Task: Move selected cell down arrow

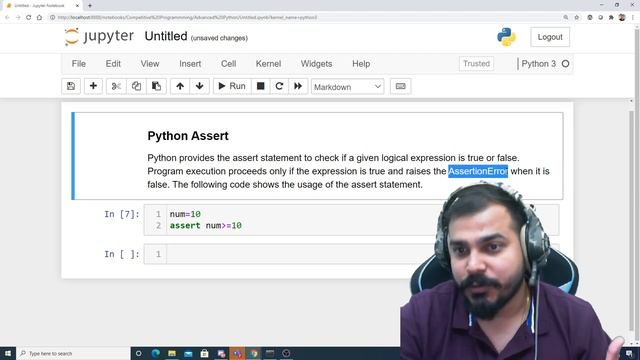Action: click(200, 86)
